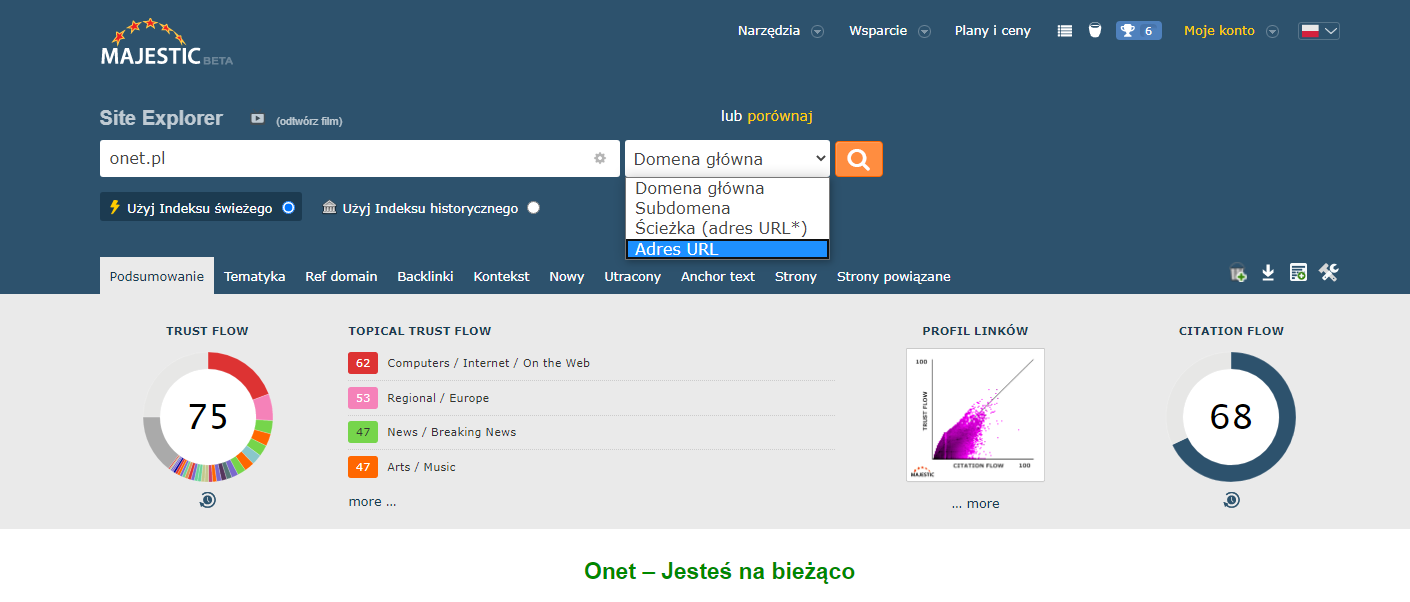The image size is (1410, 602).
Task: Switch to the Strony tab
Action: point(796,276)
